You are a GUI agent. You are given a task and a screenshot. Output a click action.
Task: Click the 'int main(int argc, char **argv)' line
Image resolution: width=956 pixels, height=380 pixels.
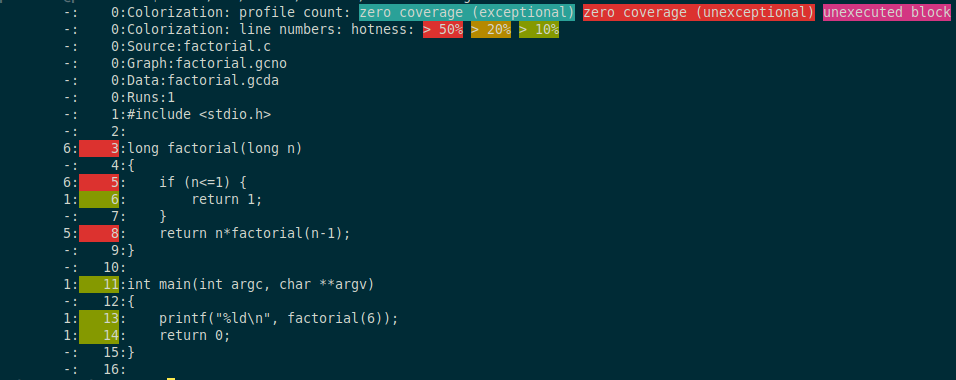coord(251,284)
